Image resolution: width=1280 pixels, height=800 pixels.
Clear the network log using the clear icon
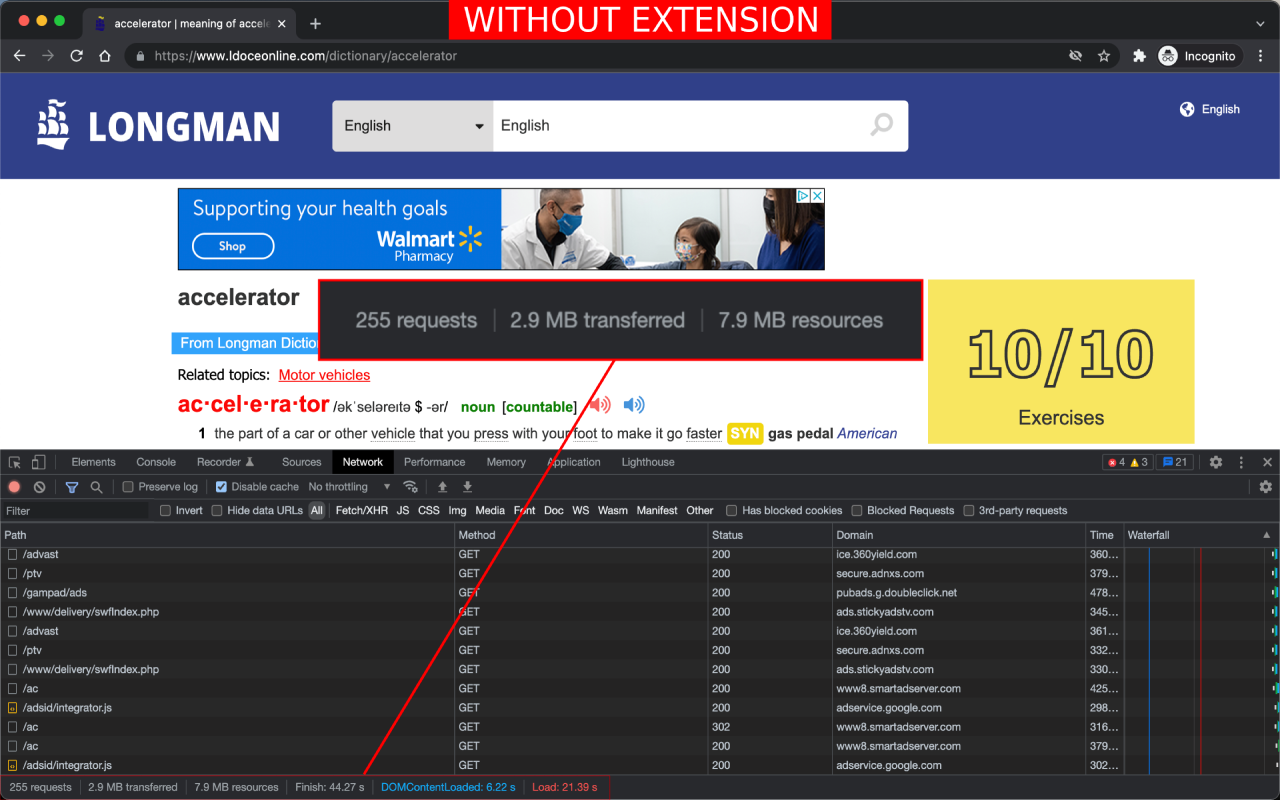(x=39, y=485)
